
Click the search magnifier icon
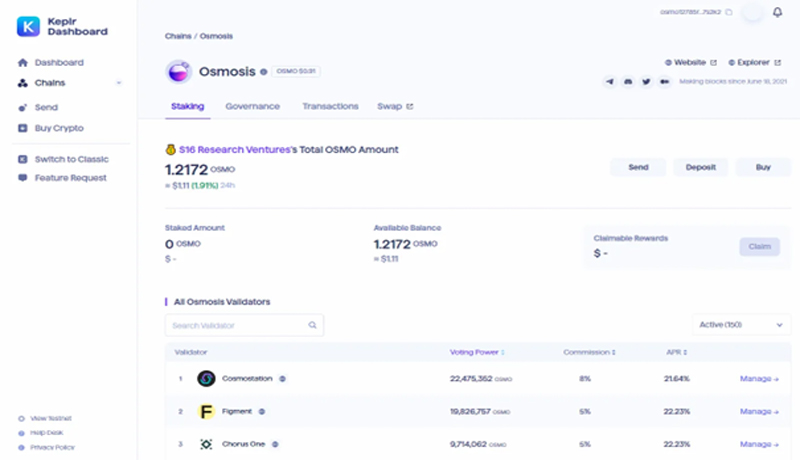(312, 325)
